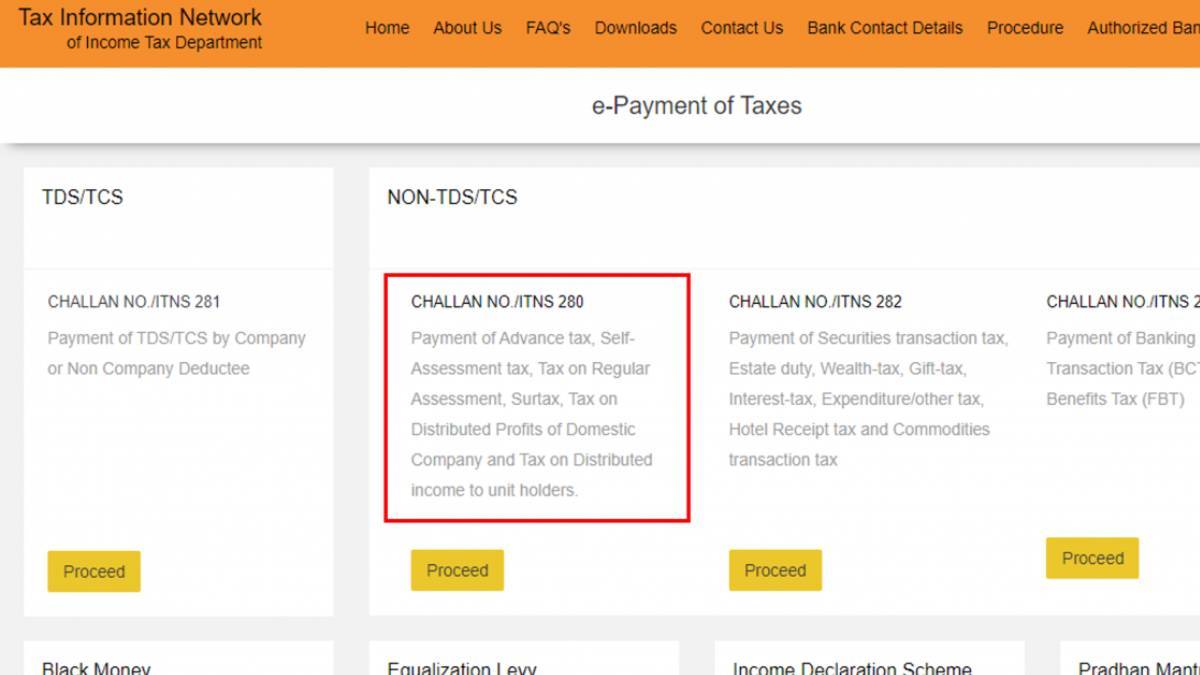Image resolution: width=1200 pixels, height=675 pixels.
Task: Click the CHALLAN NO./ITNS 281 title
Action: click(134, 301)
